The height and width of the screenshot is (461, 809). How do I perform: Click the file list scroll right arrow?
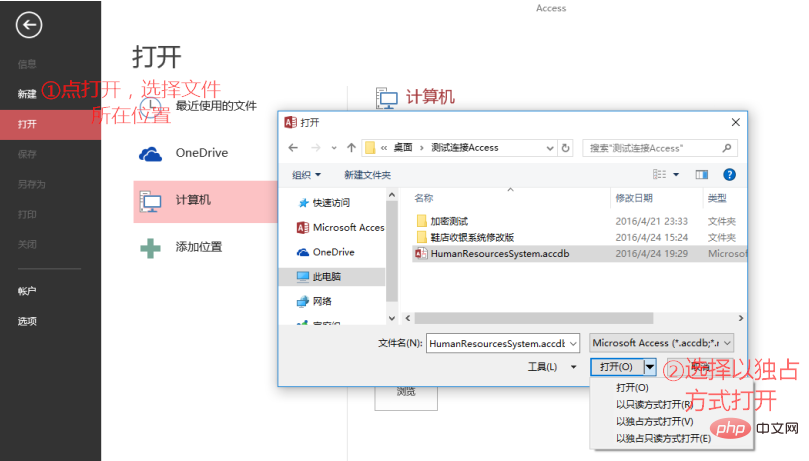point(741,318)
